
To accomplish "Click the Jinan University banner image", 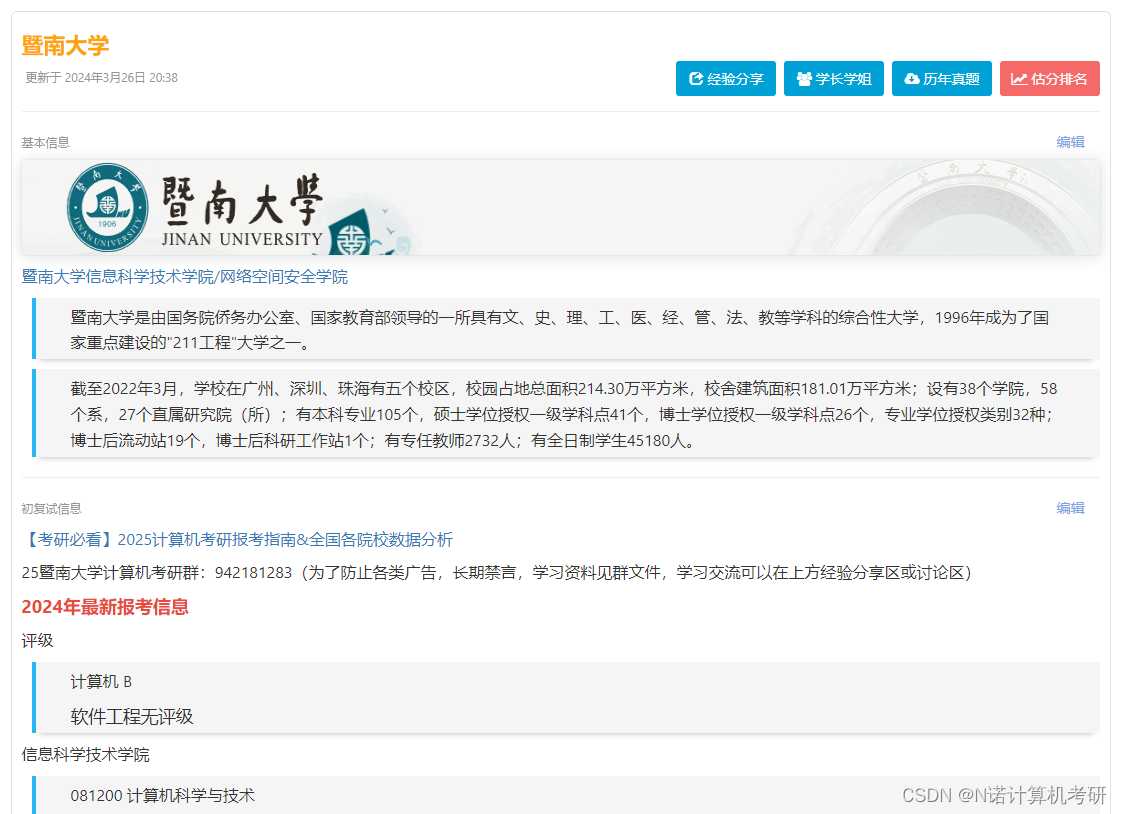I will click(x=560, y=207).
